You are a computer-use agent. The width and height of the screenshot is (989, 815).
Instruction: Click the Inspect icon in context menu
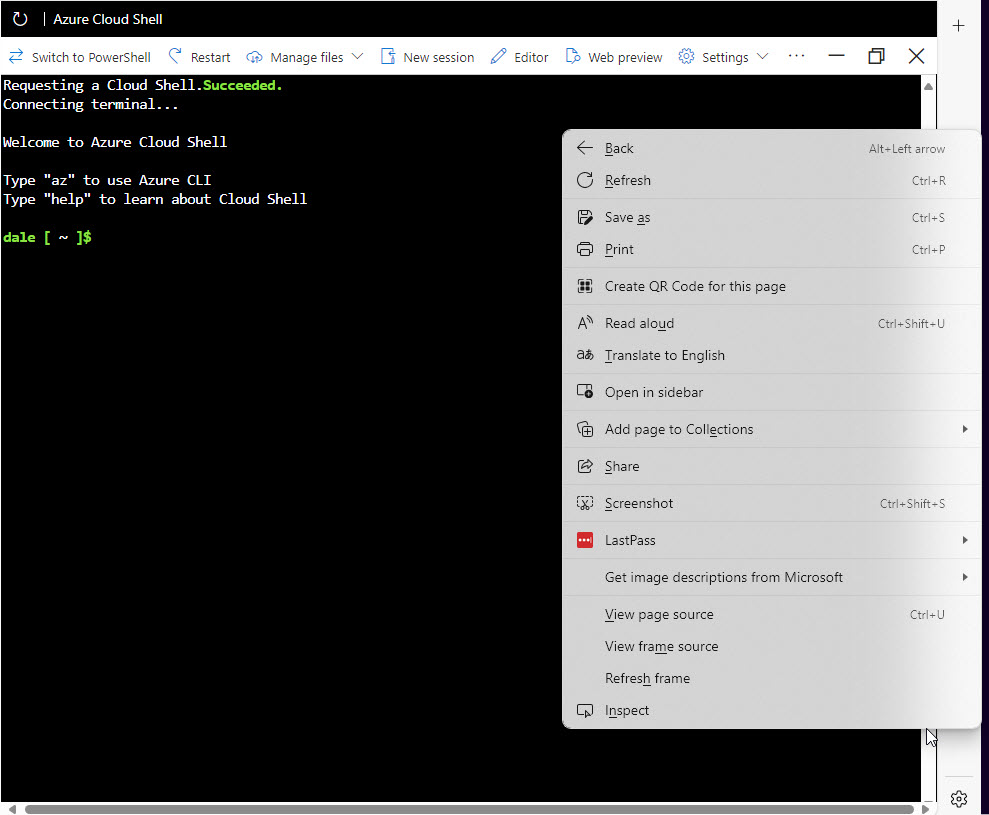585,710
